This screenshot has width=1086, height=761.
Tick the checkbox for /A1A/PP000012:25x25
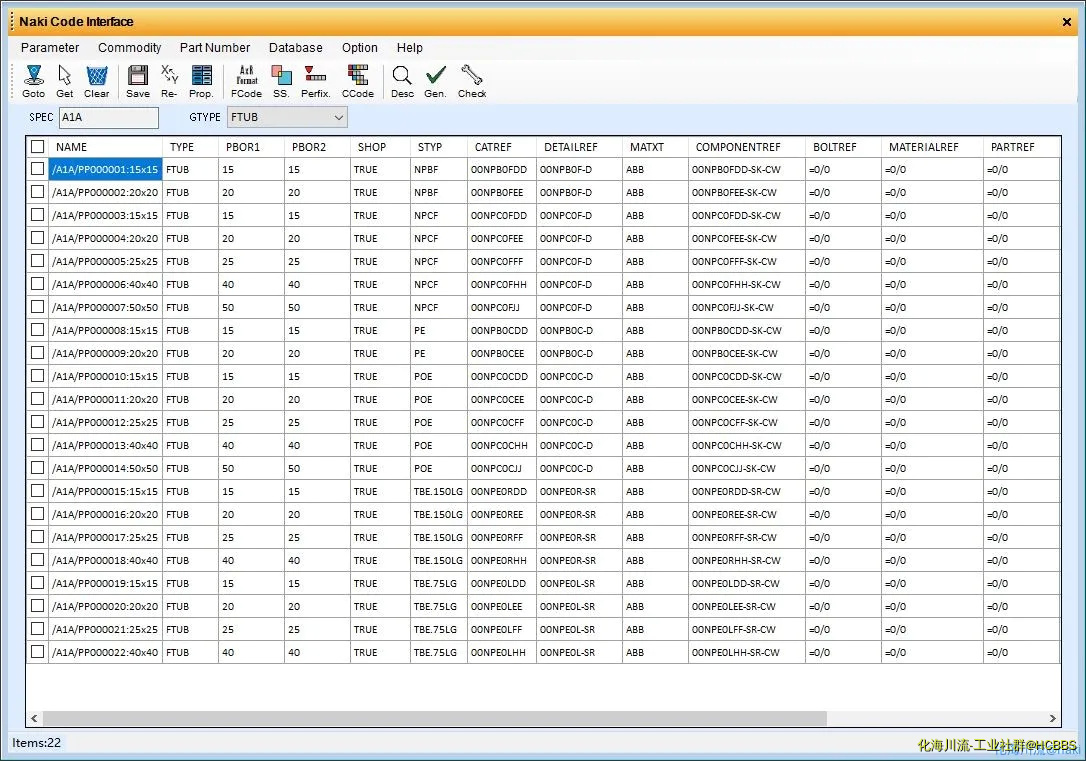pyautogui.click(x=37, y=422)
